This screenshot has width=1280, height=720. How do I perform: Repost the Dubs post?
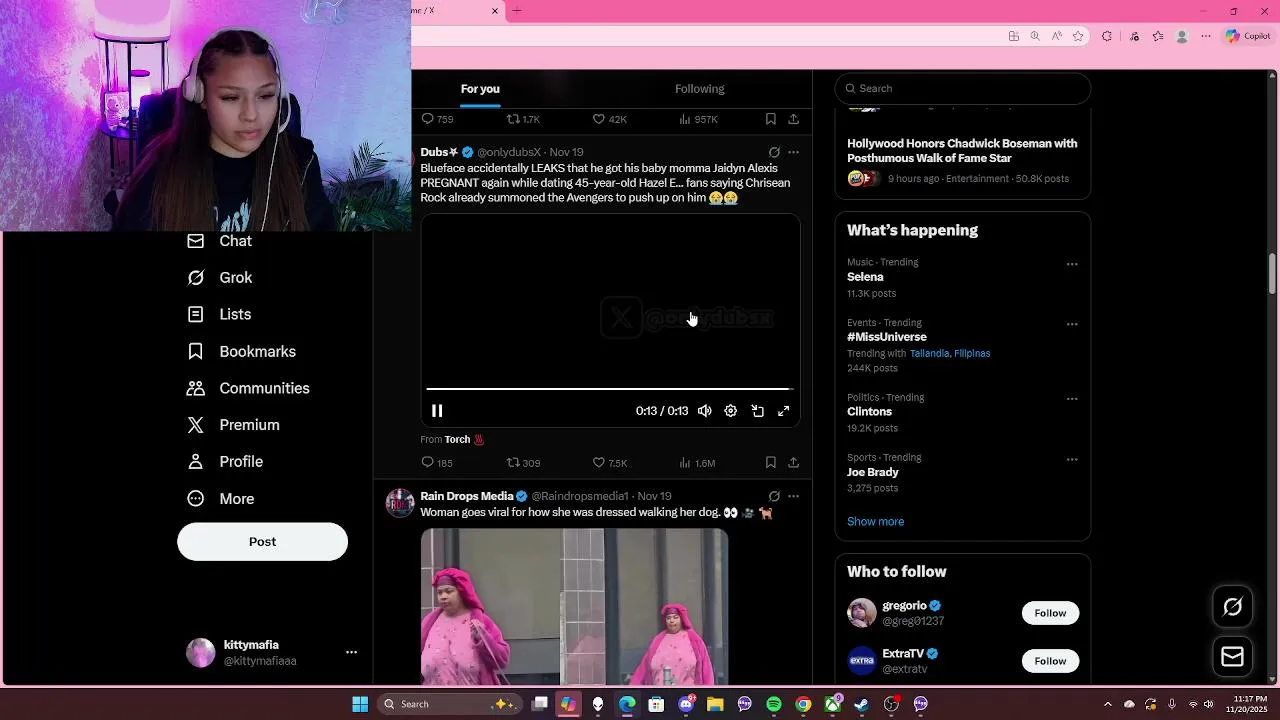(523, 463)
